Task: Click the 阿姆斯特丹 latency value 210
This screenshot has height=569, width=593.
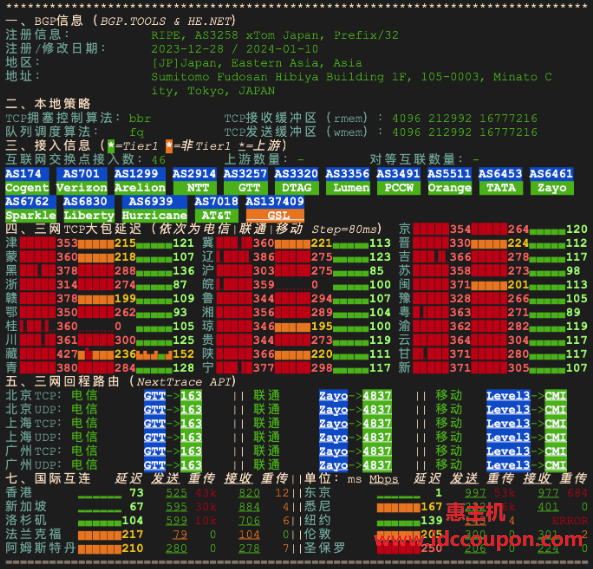Action: [x=132, y=549]
